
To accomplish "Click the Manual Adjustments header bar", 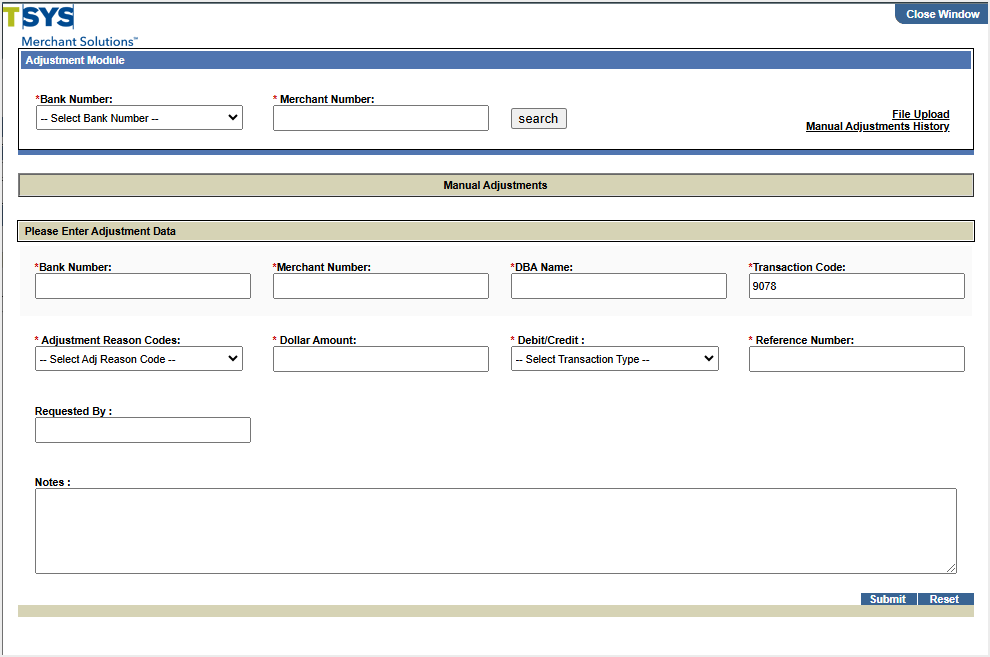I will tap(496, 185).
